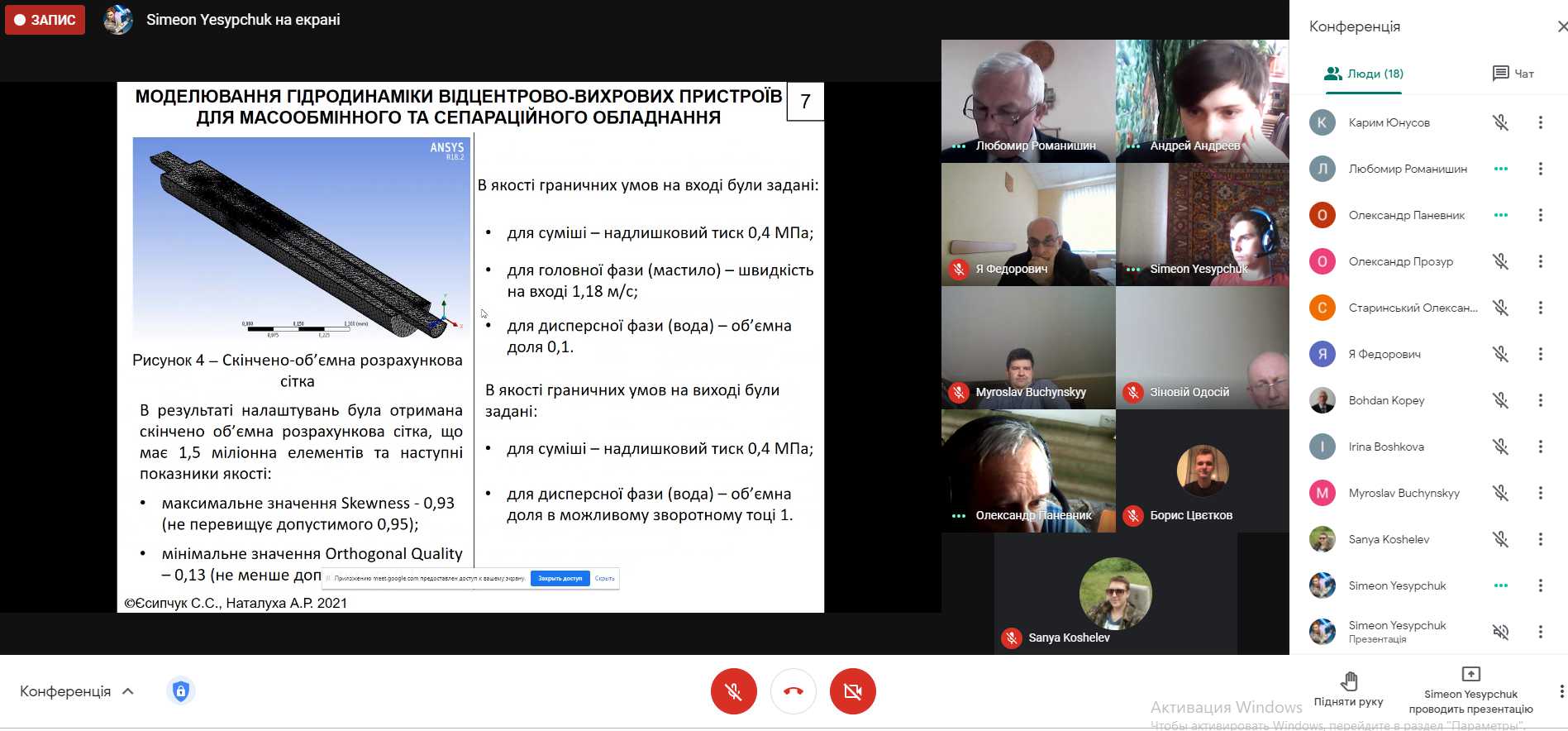
Task: Open options menu for Bohdan Kopey
Action: click(1540, 400)
